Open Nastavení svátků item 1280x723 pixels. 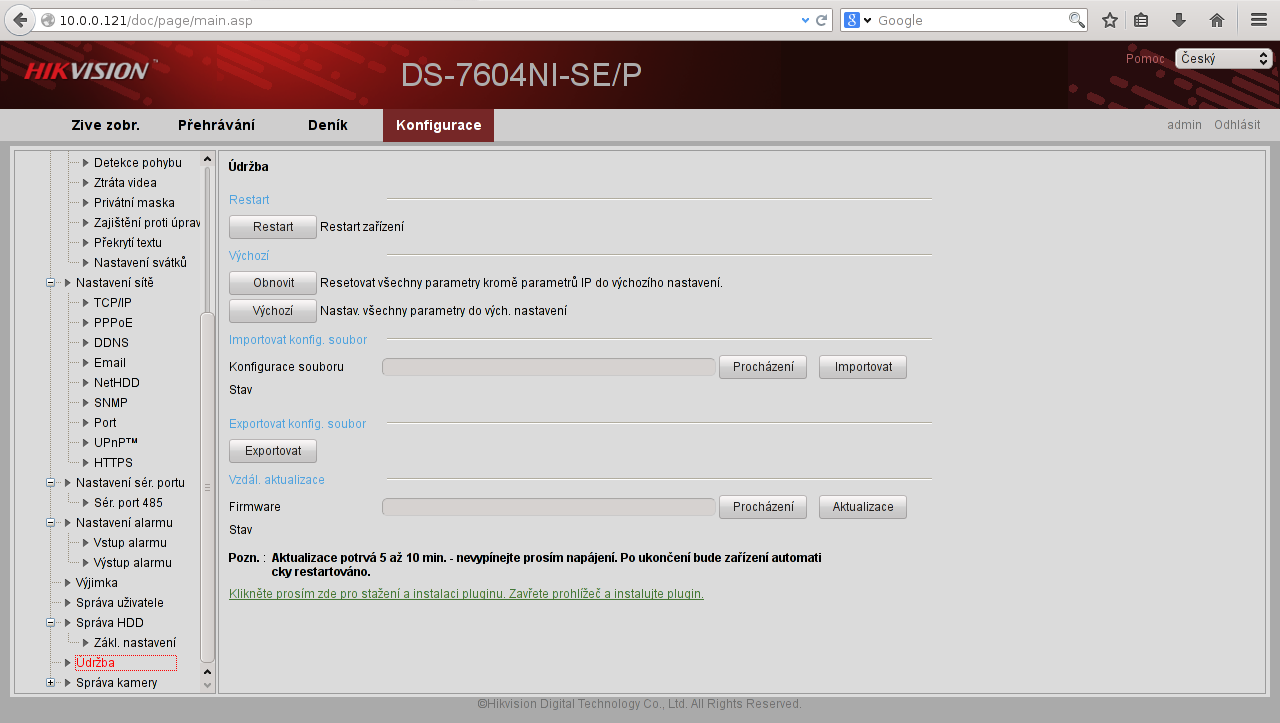click(140, 263)
